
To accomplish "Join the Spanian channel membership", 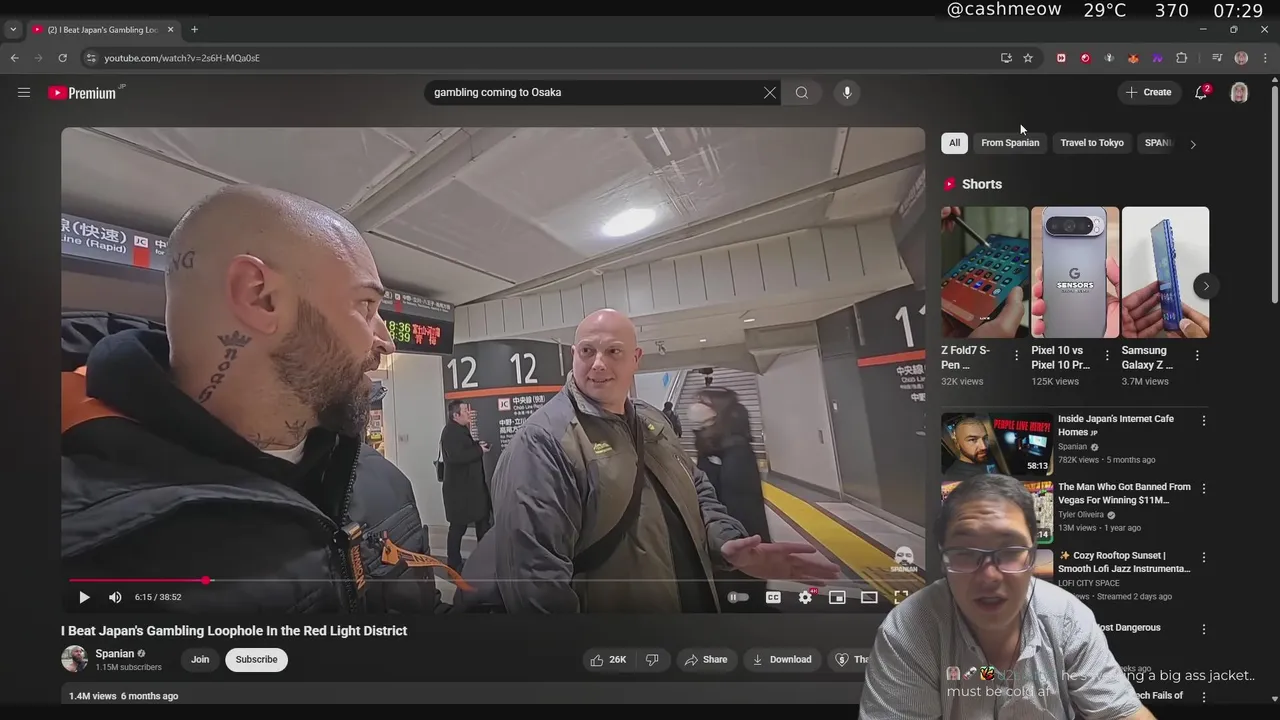I will coord(200,659).
